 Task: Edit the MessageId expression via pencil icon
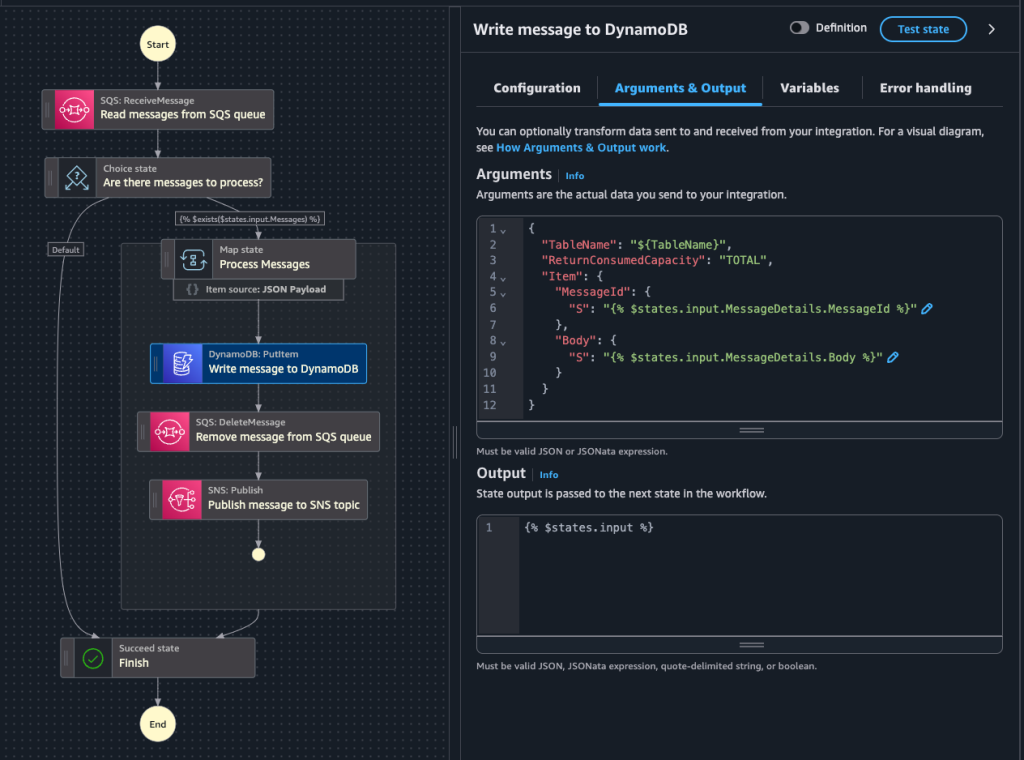click(x=927, y=308)
